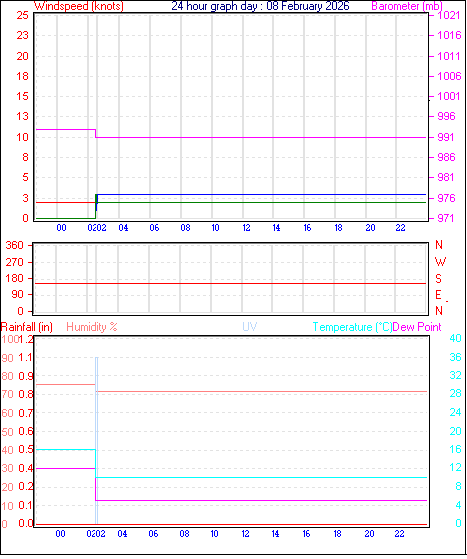
Task: Select the 981 barometer scale value
Action: coord(446,177)
